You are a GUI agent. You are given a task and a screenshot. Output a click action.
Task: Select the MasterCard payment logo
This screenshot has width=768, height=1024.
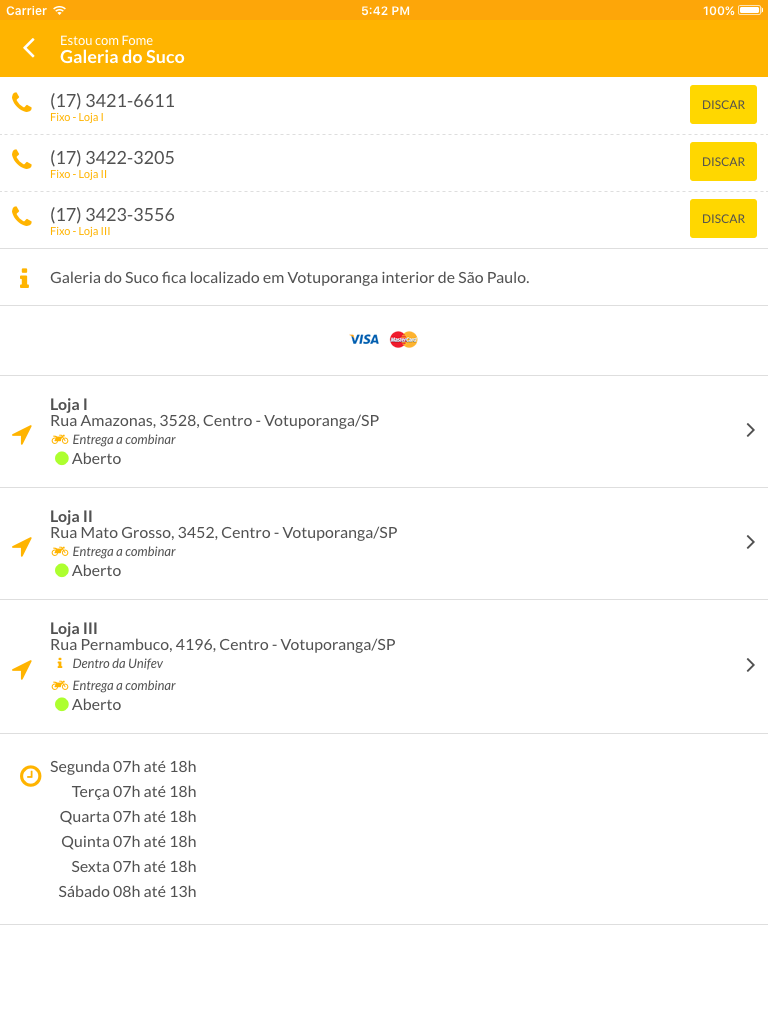tap(404, 340)
